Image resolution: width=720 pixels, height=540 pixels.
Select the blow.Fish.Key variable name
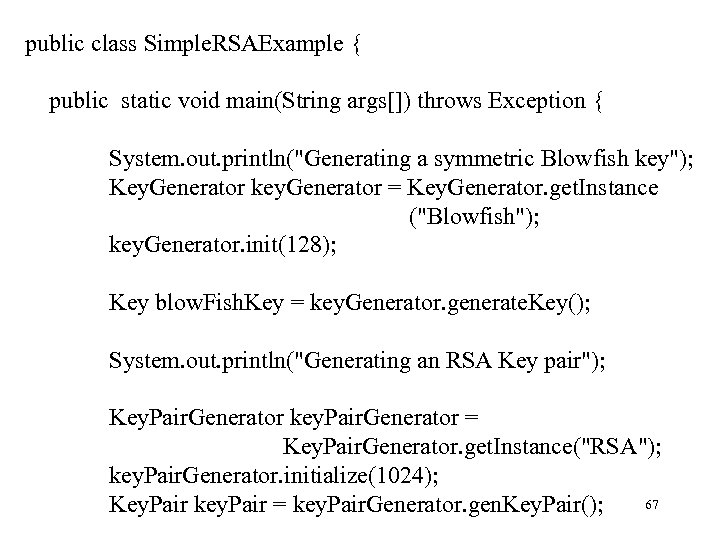tap(208, 301)
